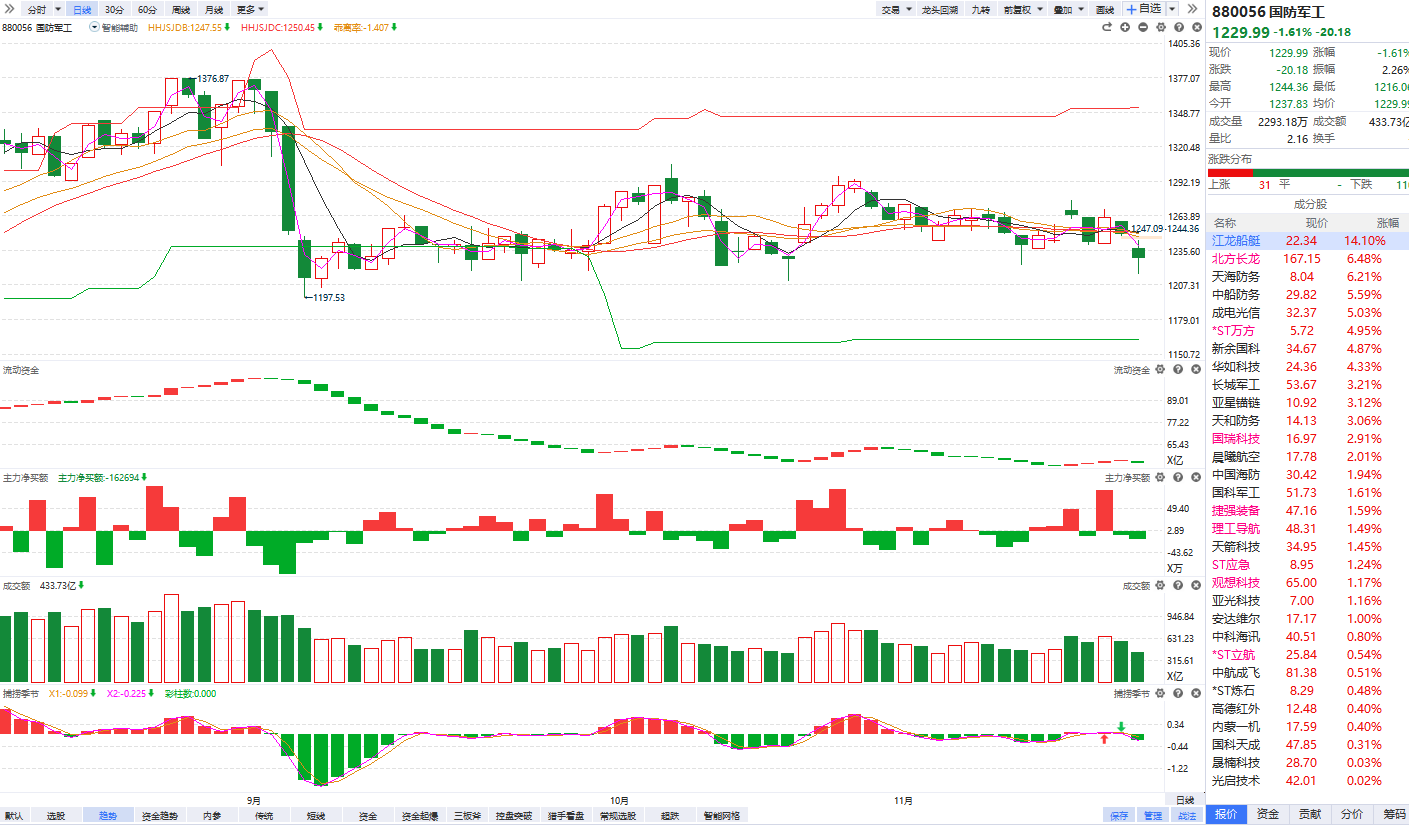Switch to the 60分 period
The height and width of the screenshot is (825, 1409).
(x=147, y=9)
